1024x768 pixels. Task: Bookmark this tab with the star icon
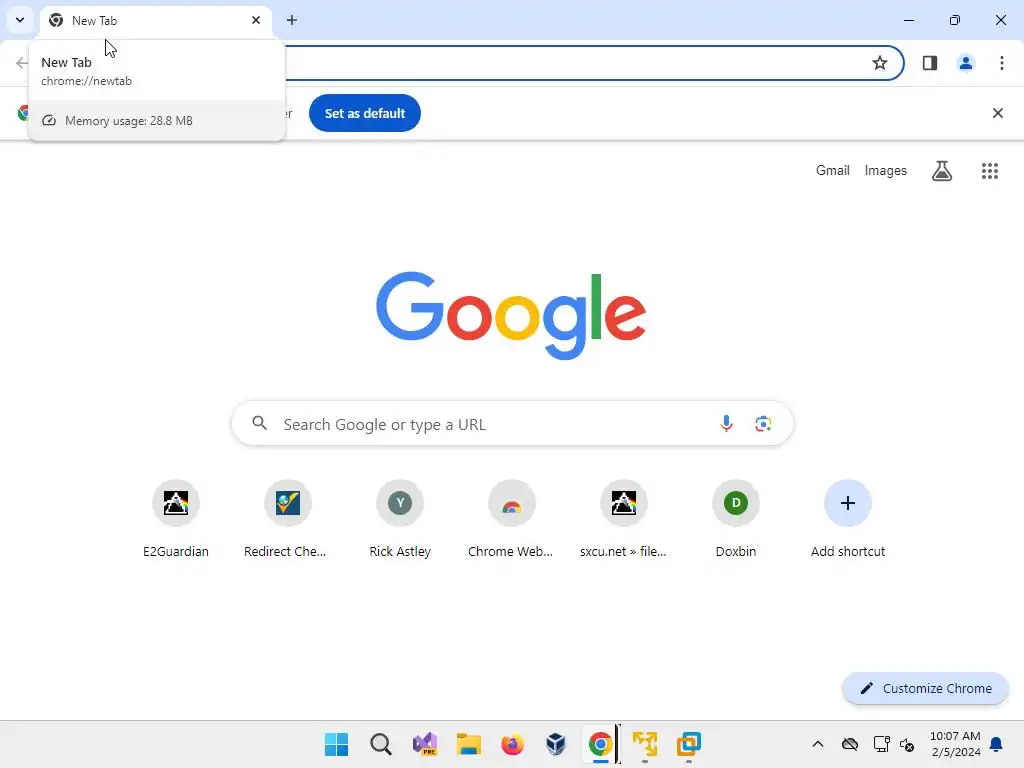[x=880, y=63]
